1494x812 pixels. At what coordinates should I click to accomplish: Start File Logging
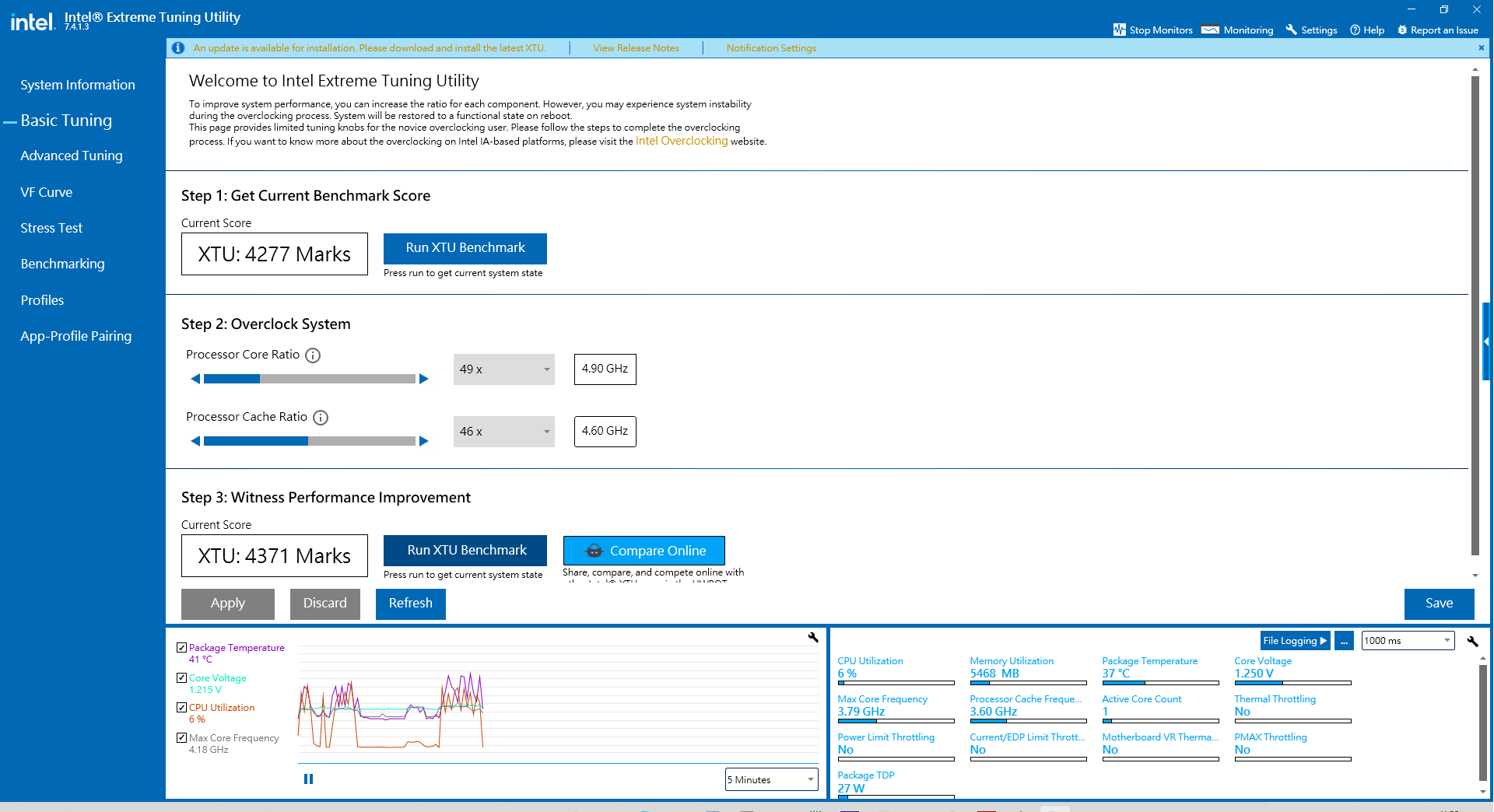pyautogui.click(x=1295, y=641)
